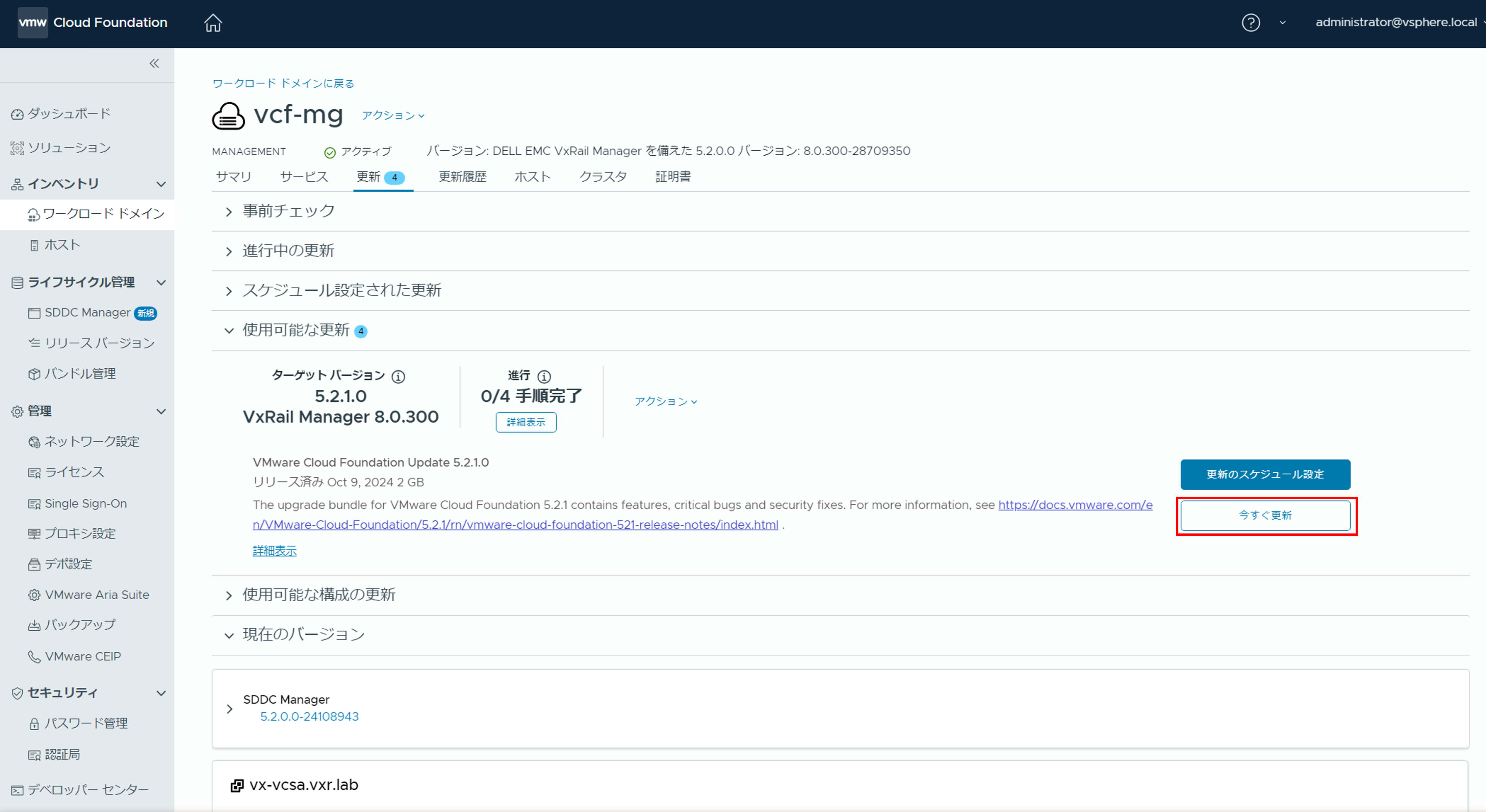Open the help menu dropdown arrow
The height and width of the screenshot is (812, 1486).
click(1282, 23)
